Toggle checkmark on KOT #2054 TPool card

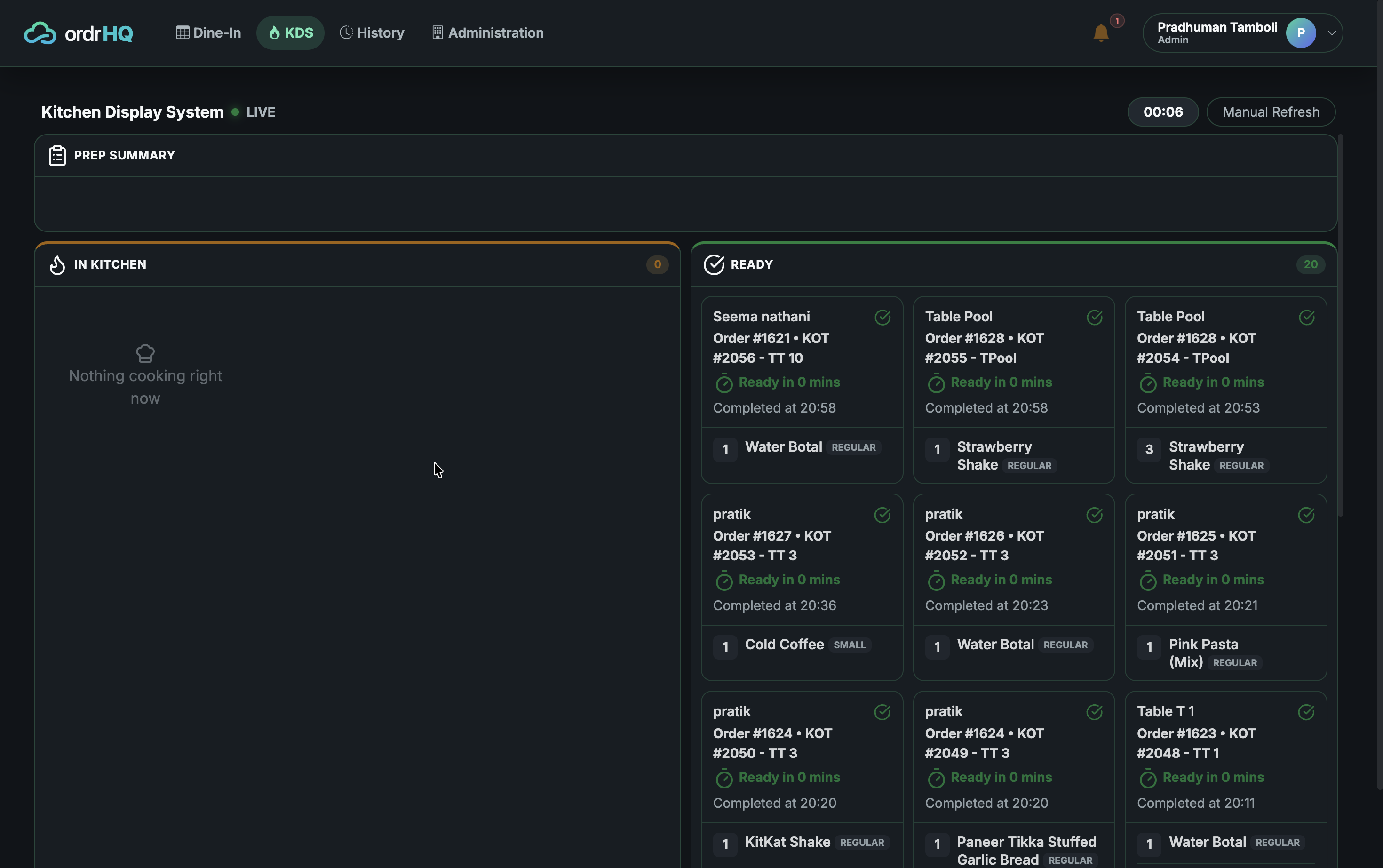click(x=1307, y=317)
